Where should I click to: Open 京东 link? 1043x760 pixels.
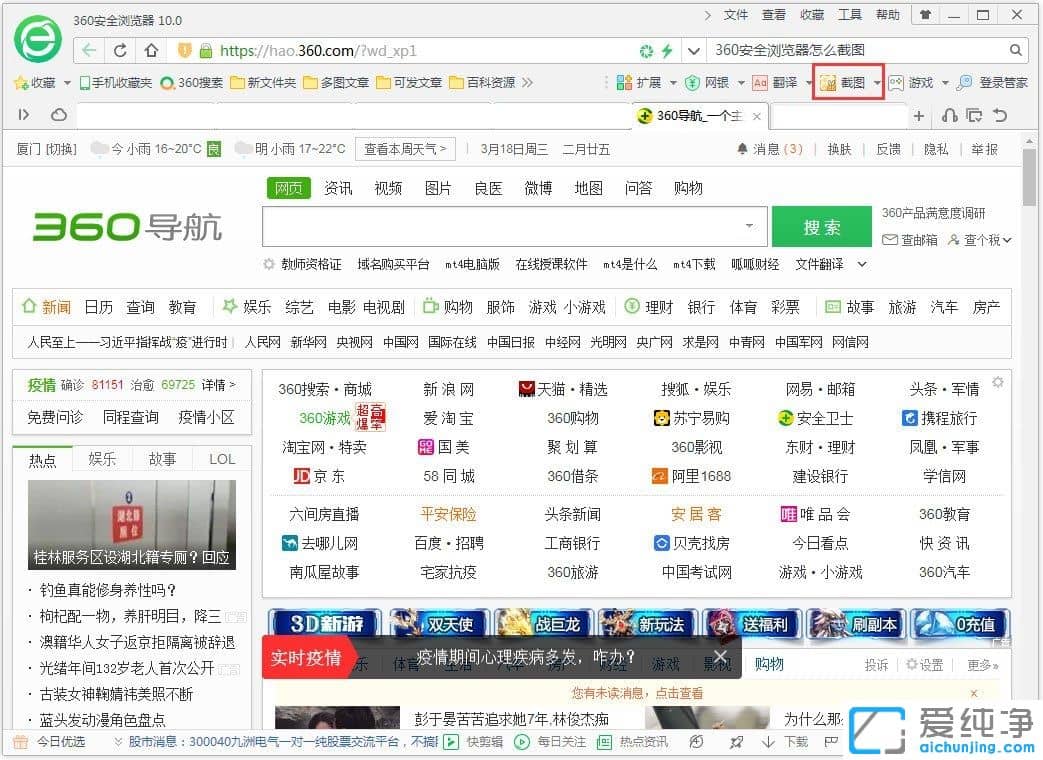tap(319, 476)
